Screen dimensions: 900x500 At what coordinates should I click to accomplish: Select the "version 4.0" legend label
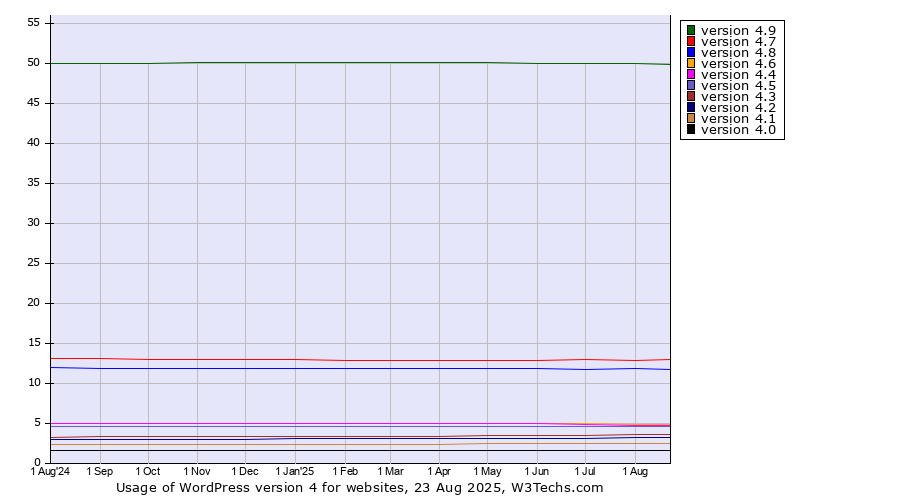point(738,129)
